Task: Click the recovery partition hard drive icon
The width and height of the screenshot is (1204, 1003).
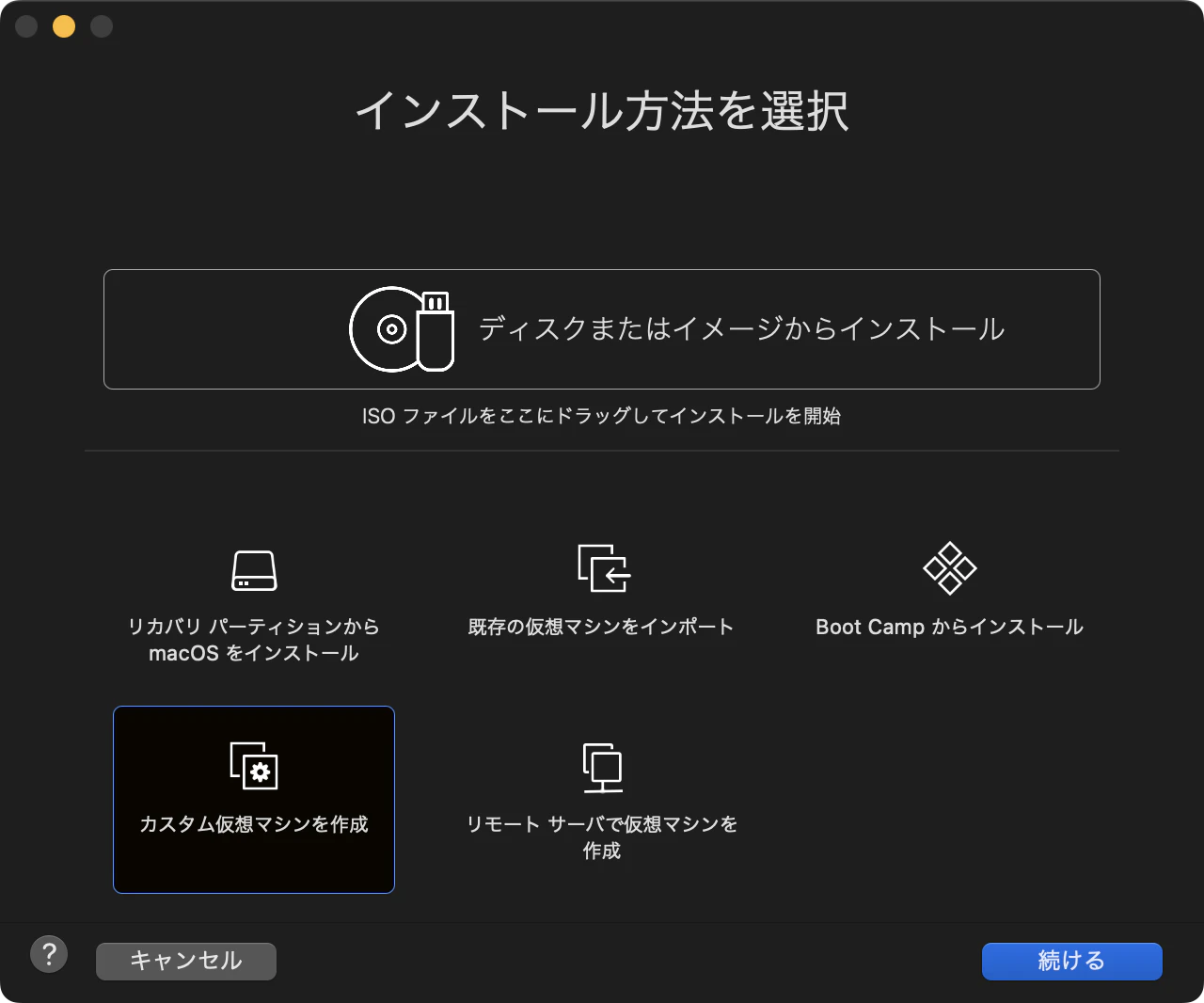Action: 253,569
